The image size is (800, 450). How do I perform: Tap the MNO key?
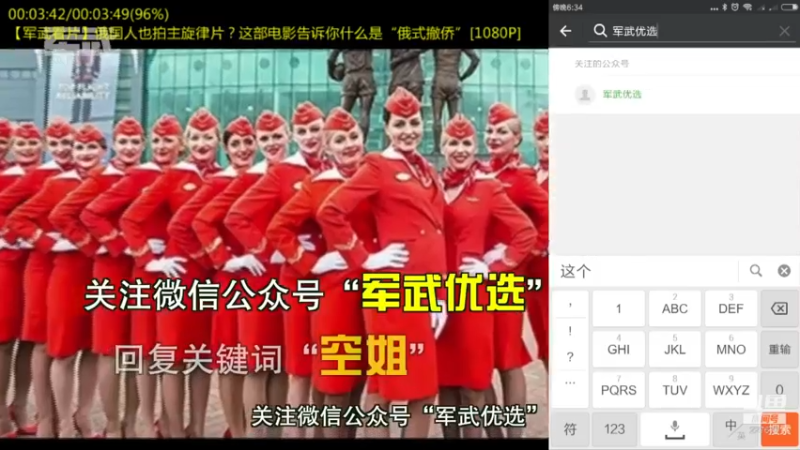(x=731, y=349)
